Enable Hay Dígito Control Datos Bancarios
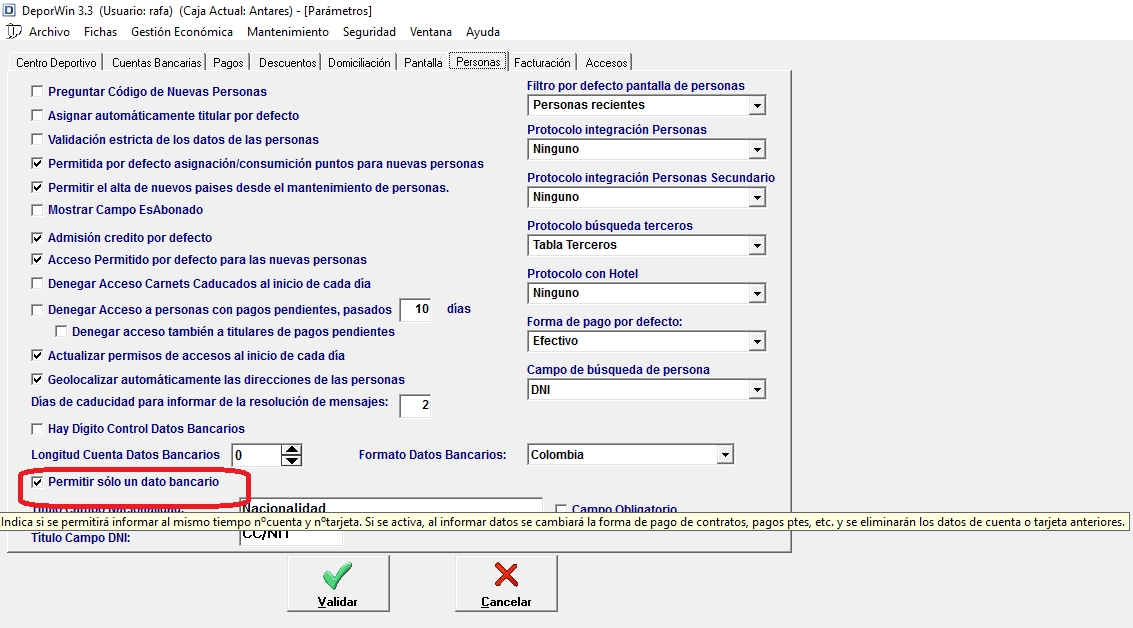1133x628 pixels. coord(37,429)
